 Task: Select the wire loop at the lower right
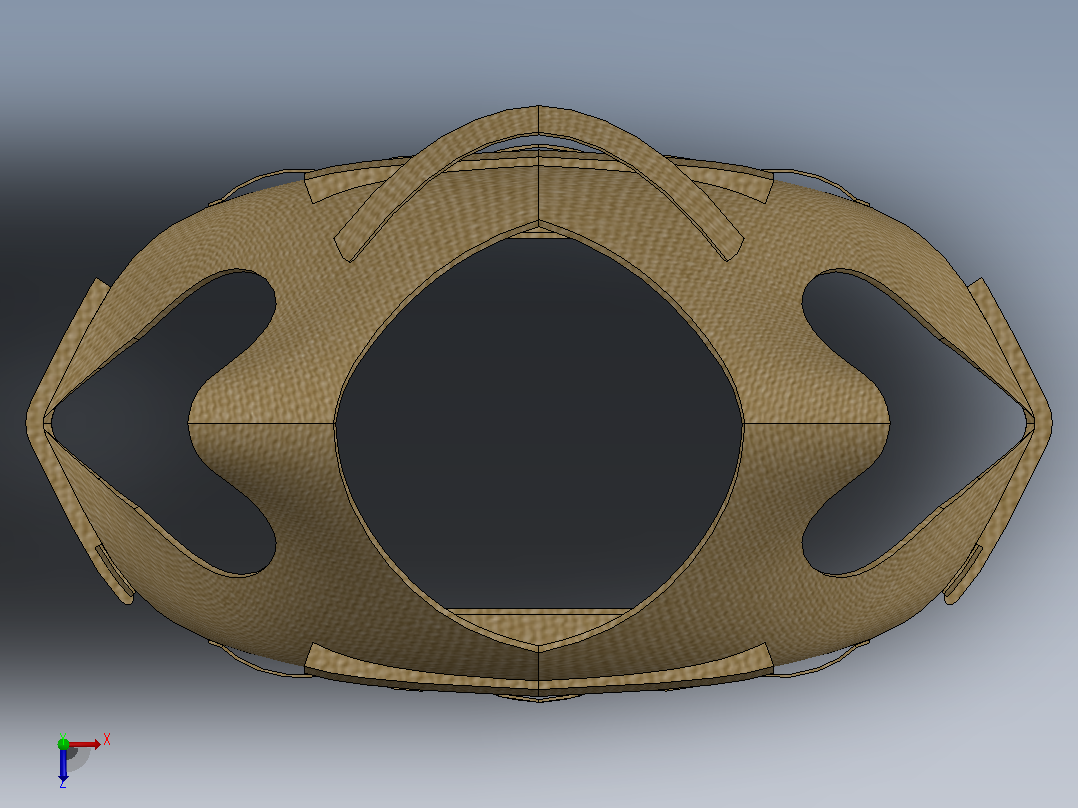pos(818,662)
